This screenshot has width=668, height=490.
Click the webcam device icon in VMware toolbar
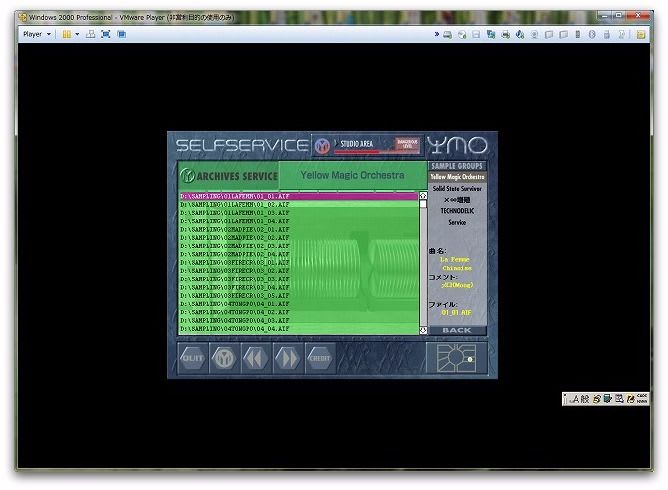(x=534, y=35)
